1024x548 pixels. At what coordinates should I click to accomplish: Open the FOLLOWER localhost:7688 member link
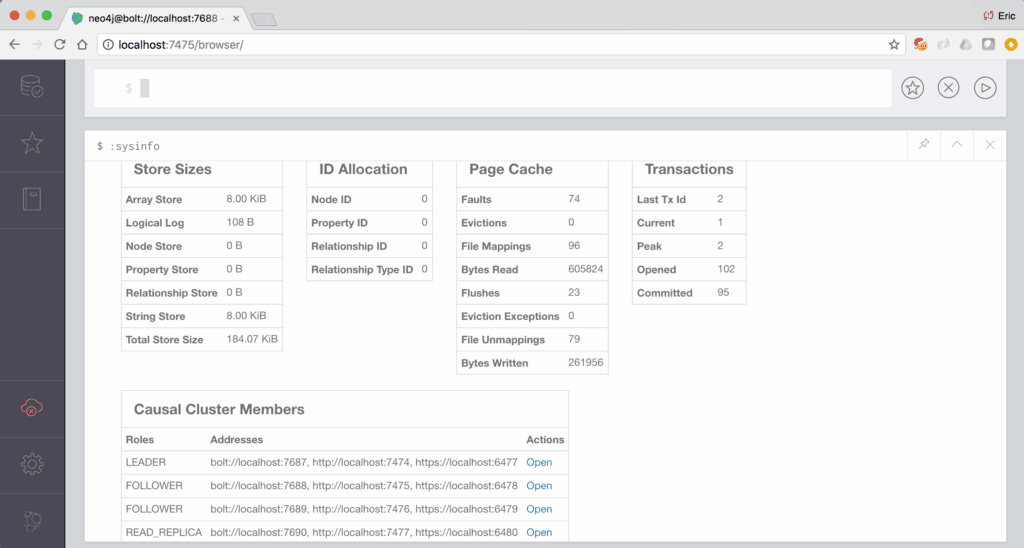tap(539, 486)
